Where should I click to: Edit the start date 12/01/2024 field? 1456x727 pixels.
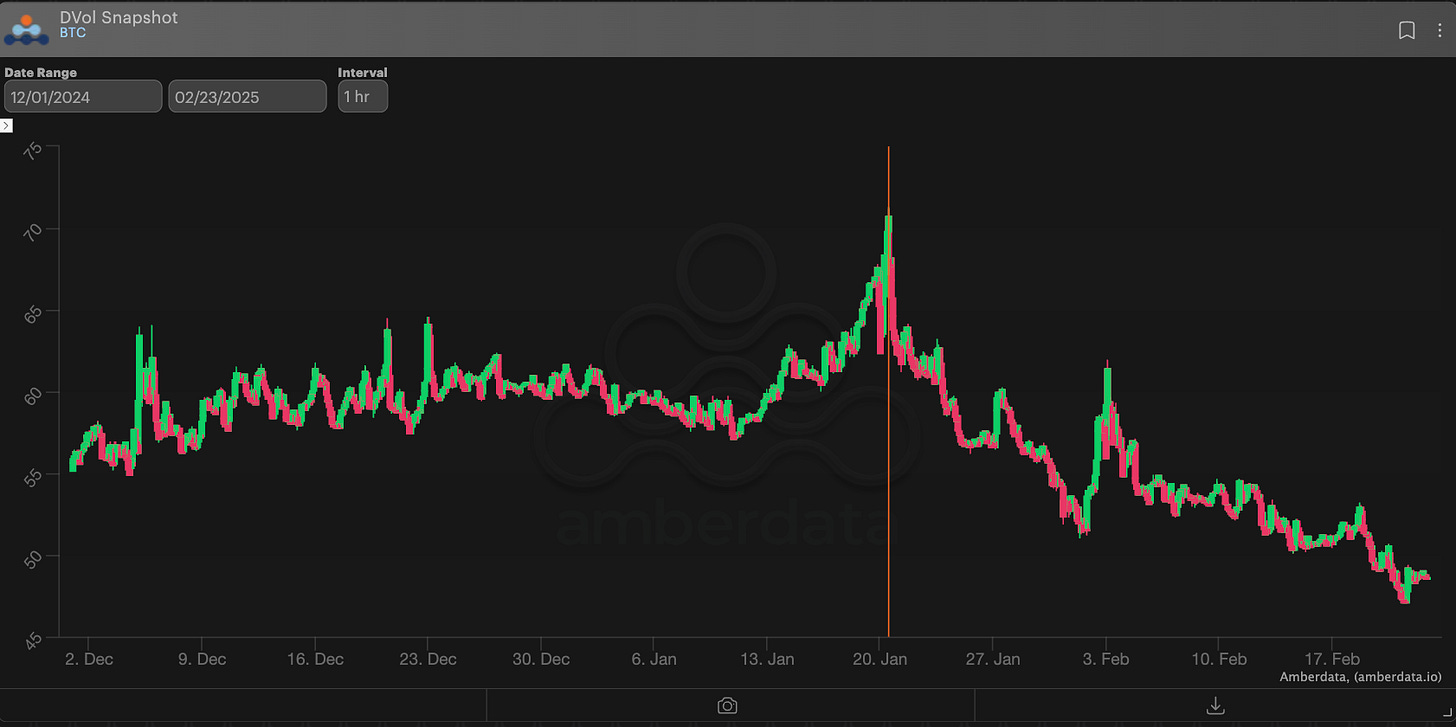click(83, 97)
